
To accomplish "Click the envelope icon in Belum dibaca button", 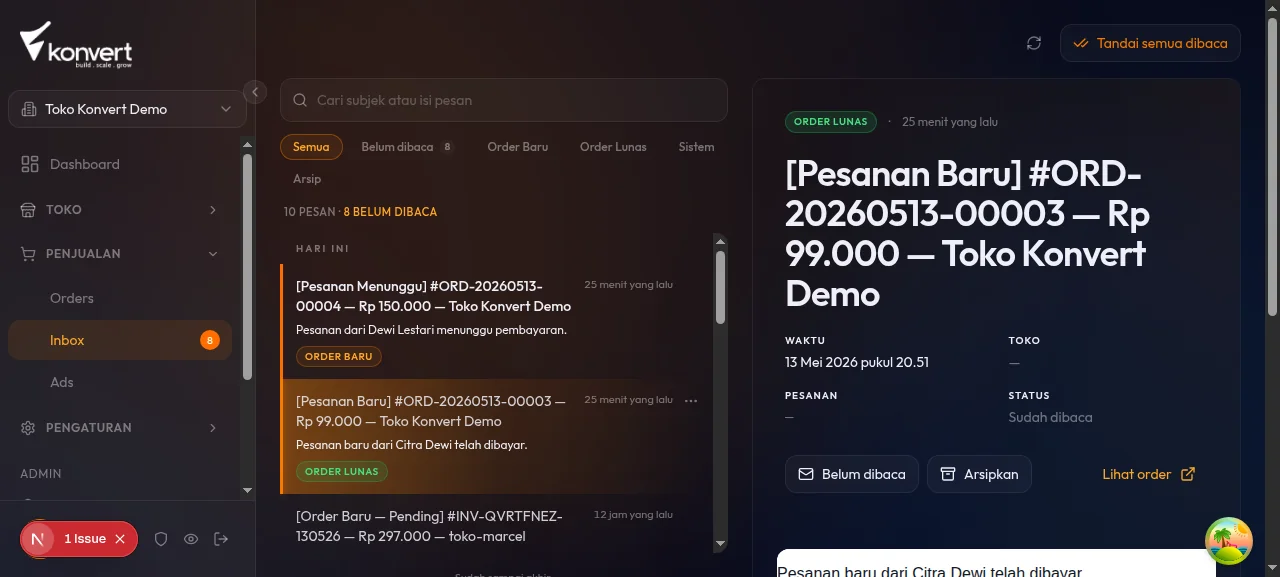I will point(806,474).
